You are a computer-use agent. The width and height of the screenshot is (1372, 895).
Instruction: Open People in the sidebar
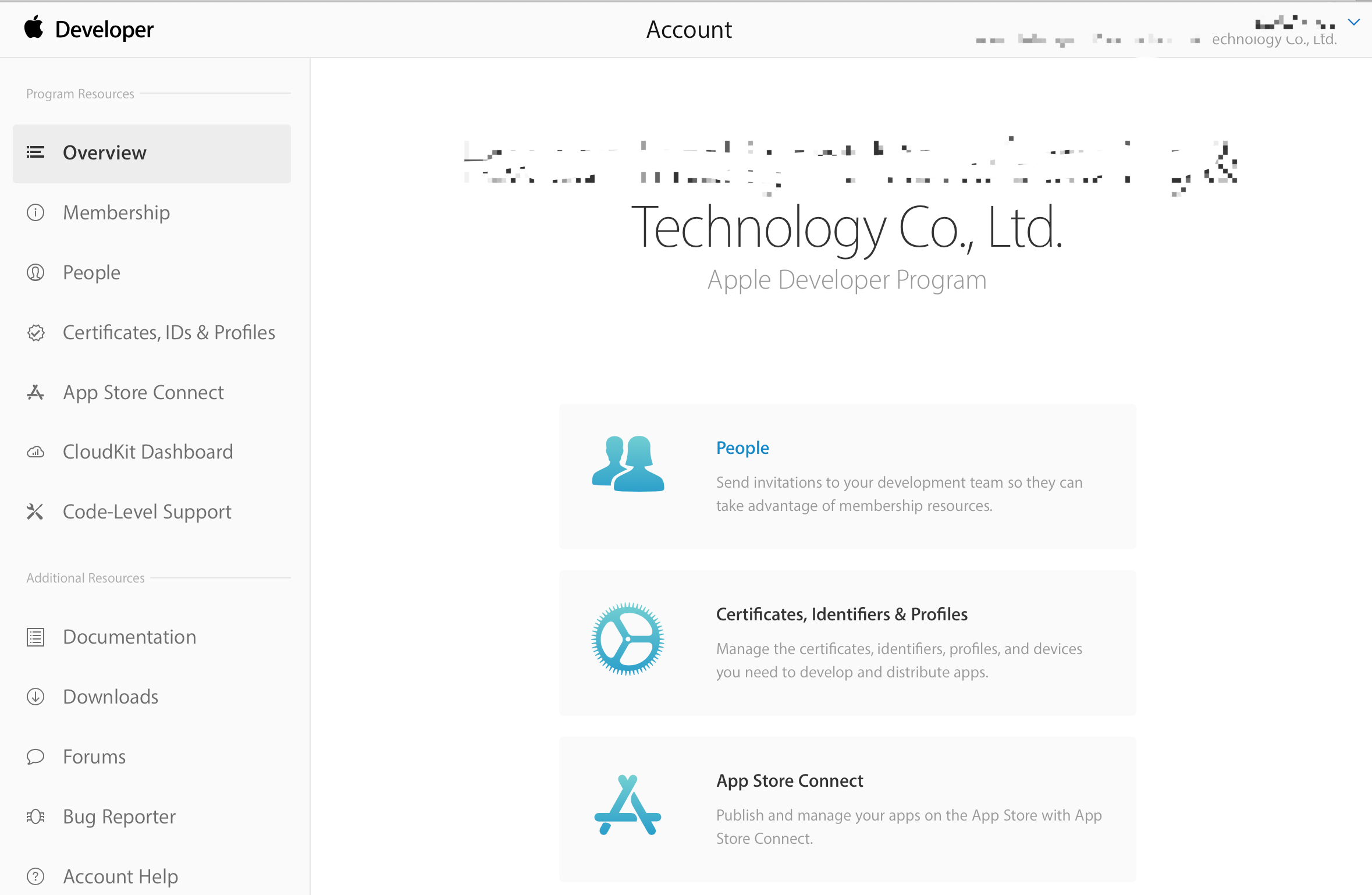point(92,273)
